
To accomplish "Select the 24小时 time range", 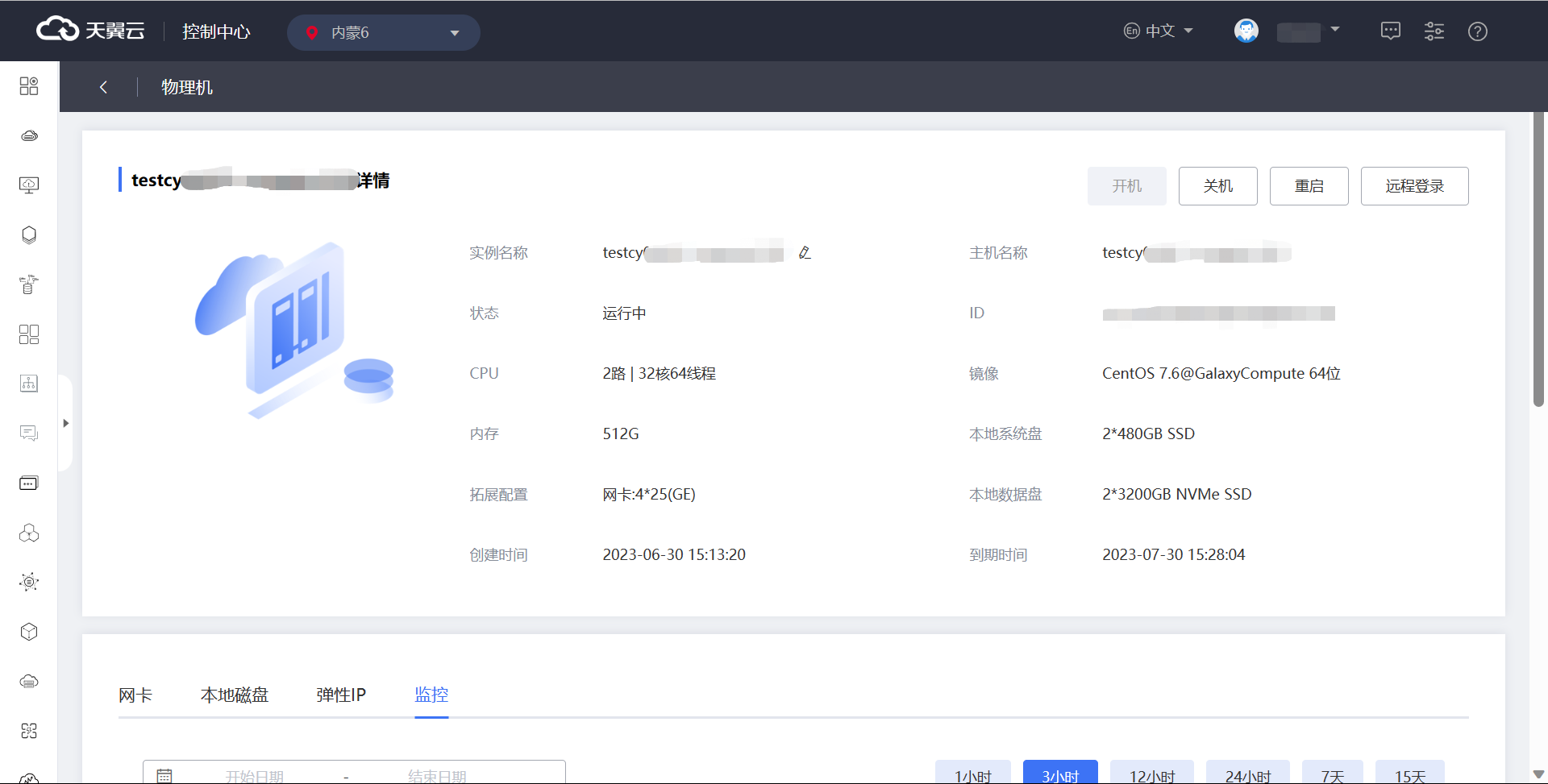I will (x=1247, y=775).
